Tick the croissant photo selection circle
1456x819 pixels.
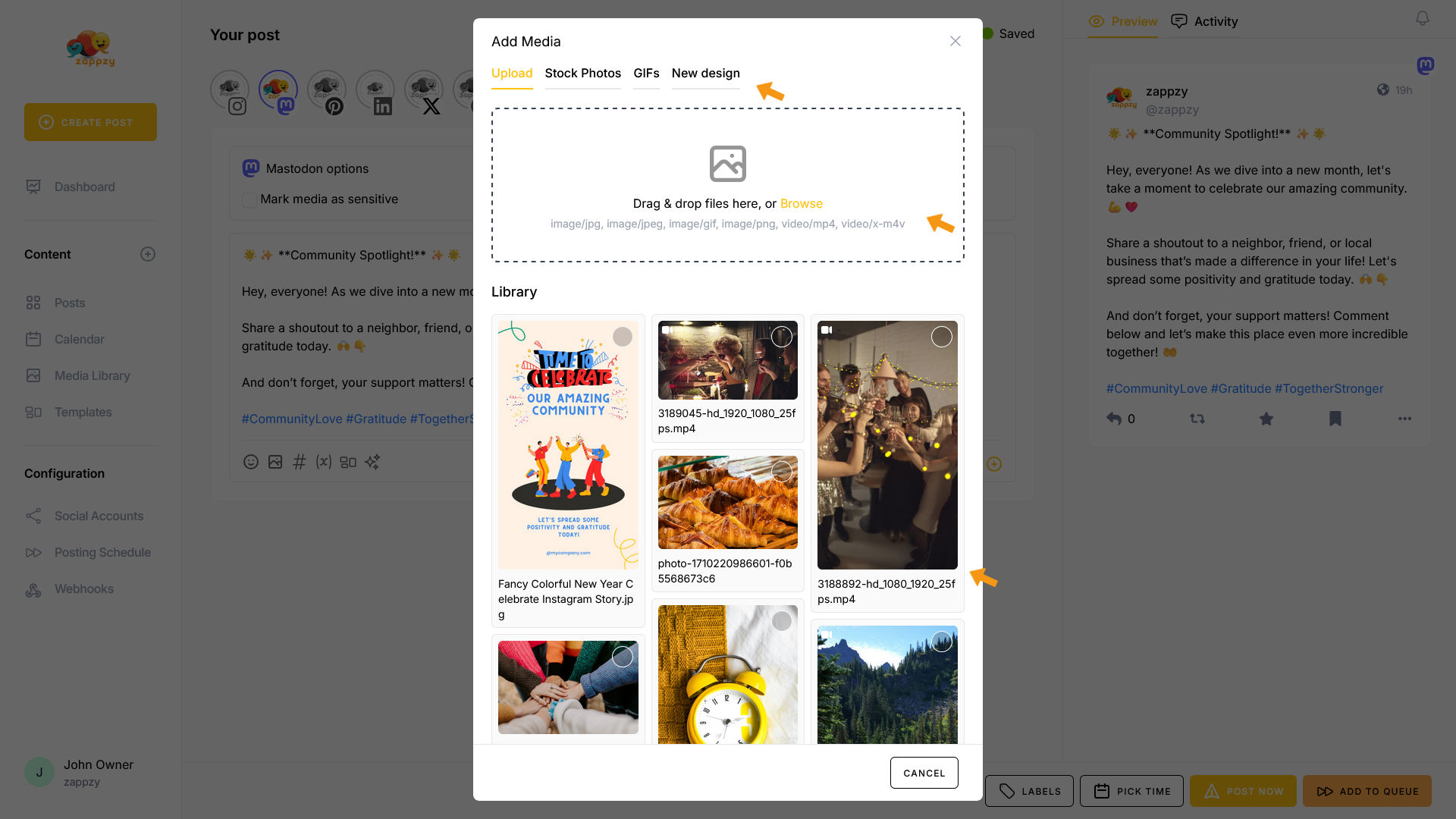point(781,472)
